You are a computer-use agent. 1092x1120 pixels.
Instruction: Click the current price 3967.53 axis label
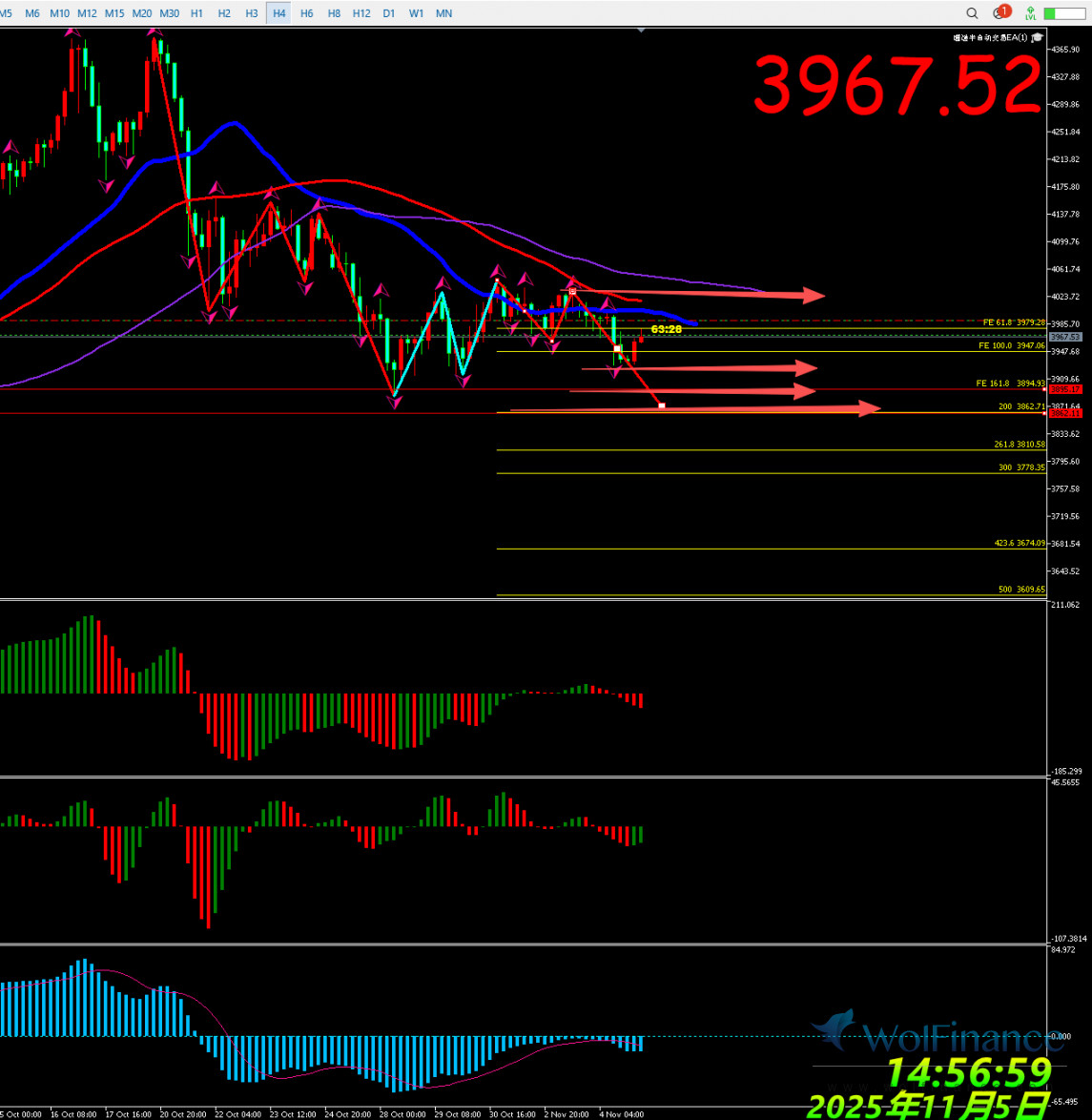(1064, 337)
